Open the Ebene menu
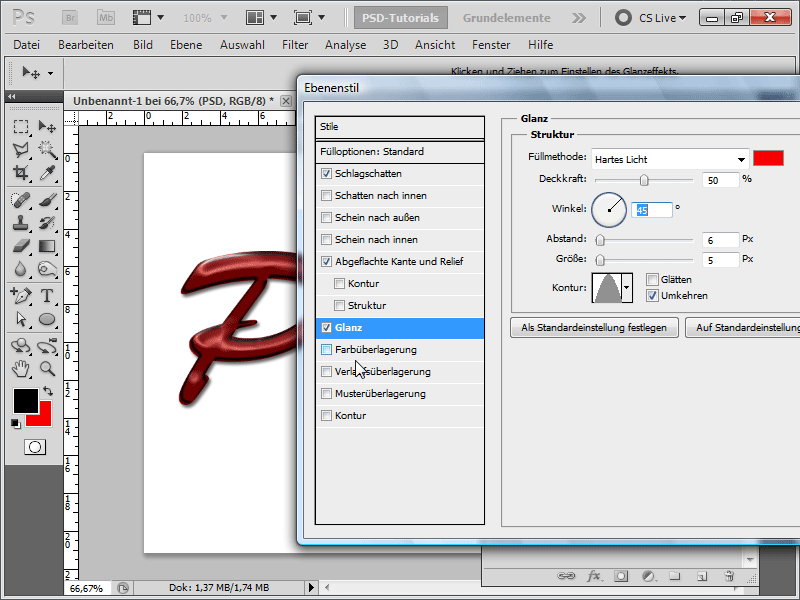Screen dimensions: 800x600 point(186,45)
